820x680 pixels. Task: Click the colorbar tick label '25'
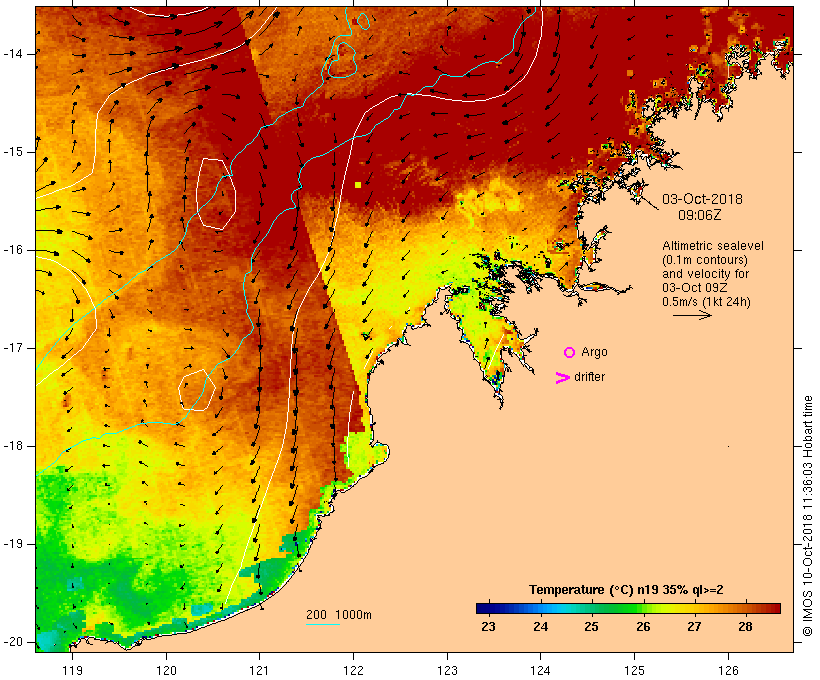[591, 626]
